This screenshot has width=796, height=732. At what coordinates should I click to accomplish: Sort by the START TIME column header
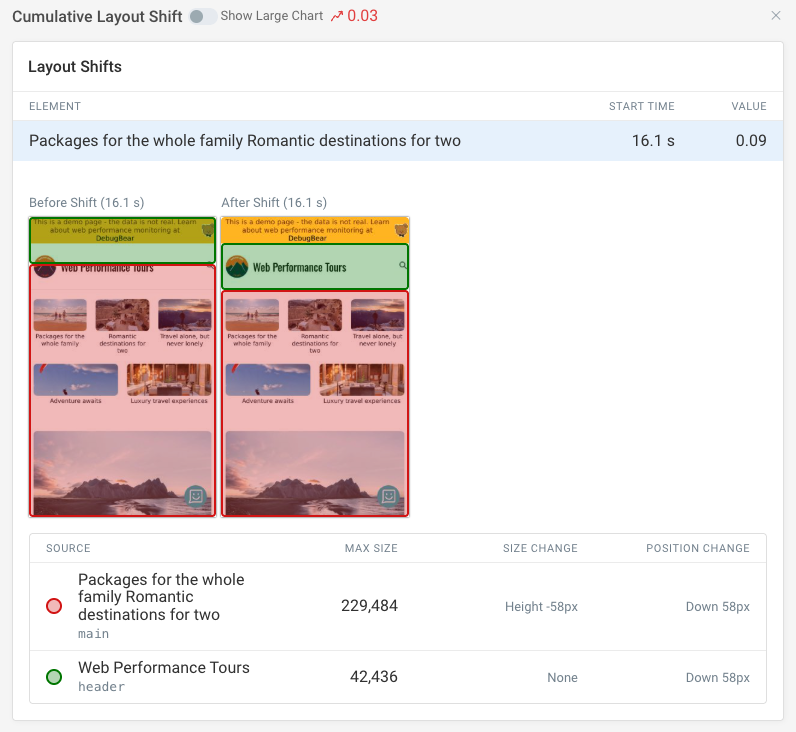(x=641, y=106)
